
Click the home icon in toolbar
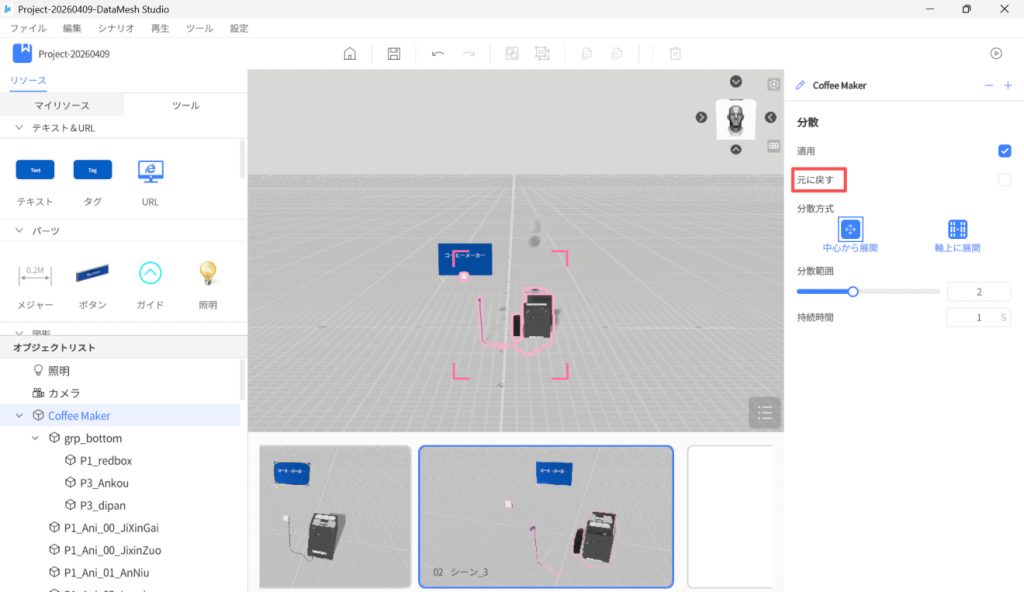pos(350,54)
